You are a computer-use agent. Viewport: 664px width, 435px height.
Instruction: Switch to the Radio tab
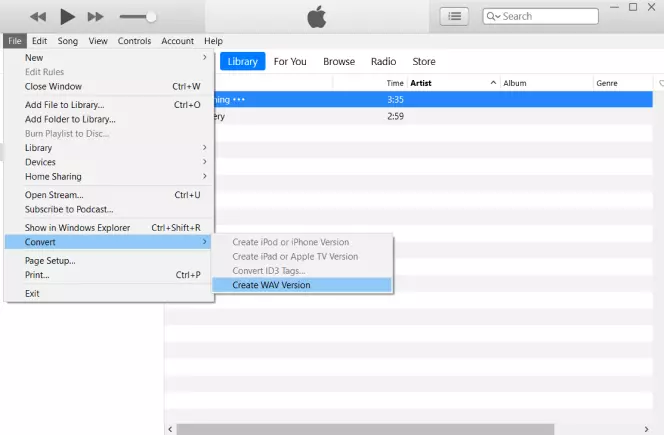coord(384,61)
